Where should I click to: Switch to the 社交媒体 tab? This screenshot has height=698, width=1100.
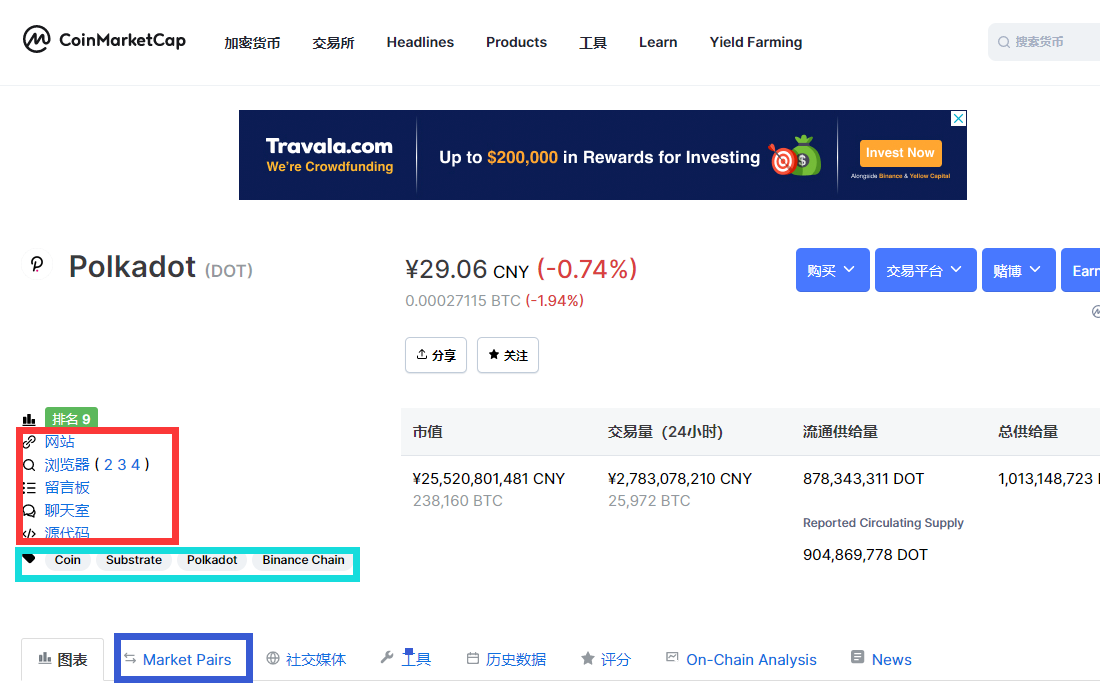pos(307,659)
